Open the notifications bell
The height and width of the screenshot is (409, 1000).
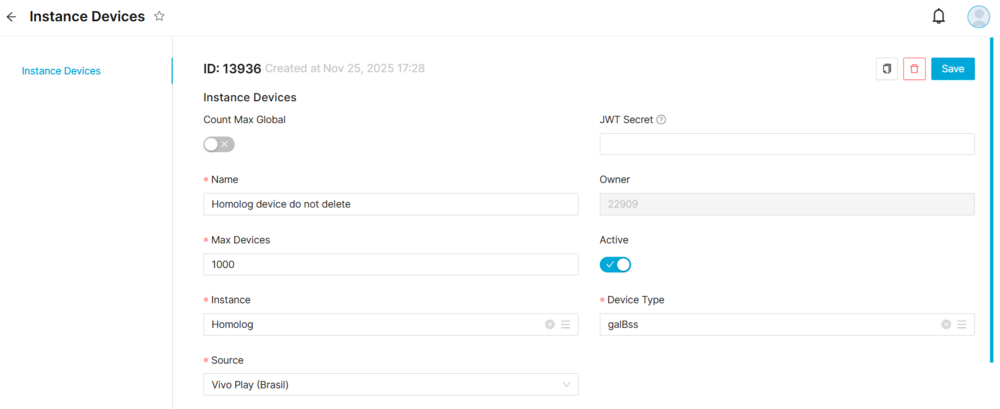938,16
